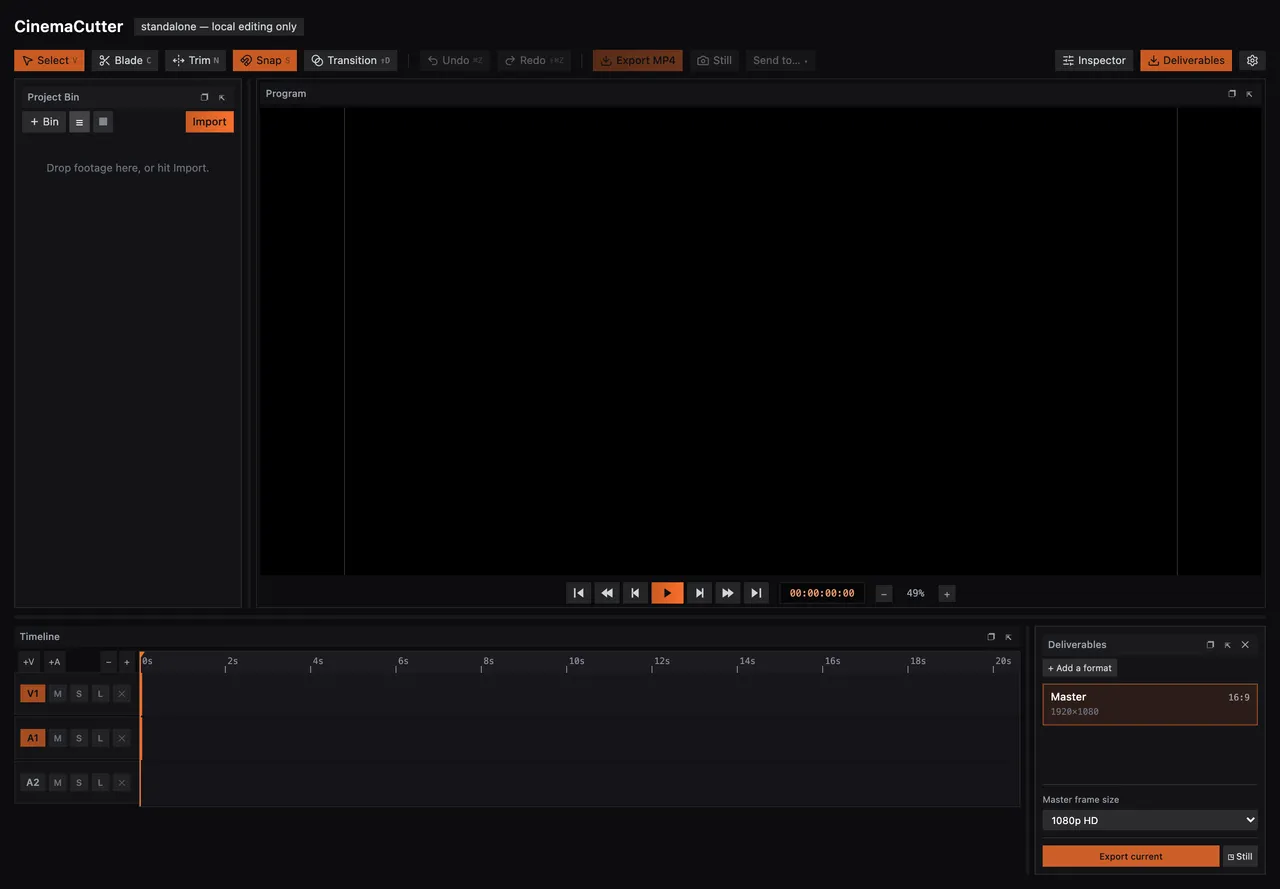
Task: Zoom in the Program viewer
Action: coord(947,594)
